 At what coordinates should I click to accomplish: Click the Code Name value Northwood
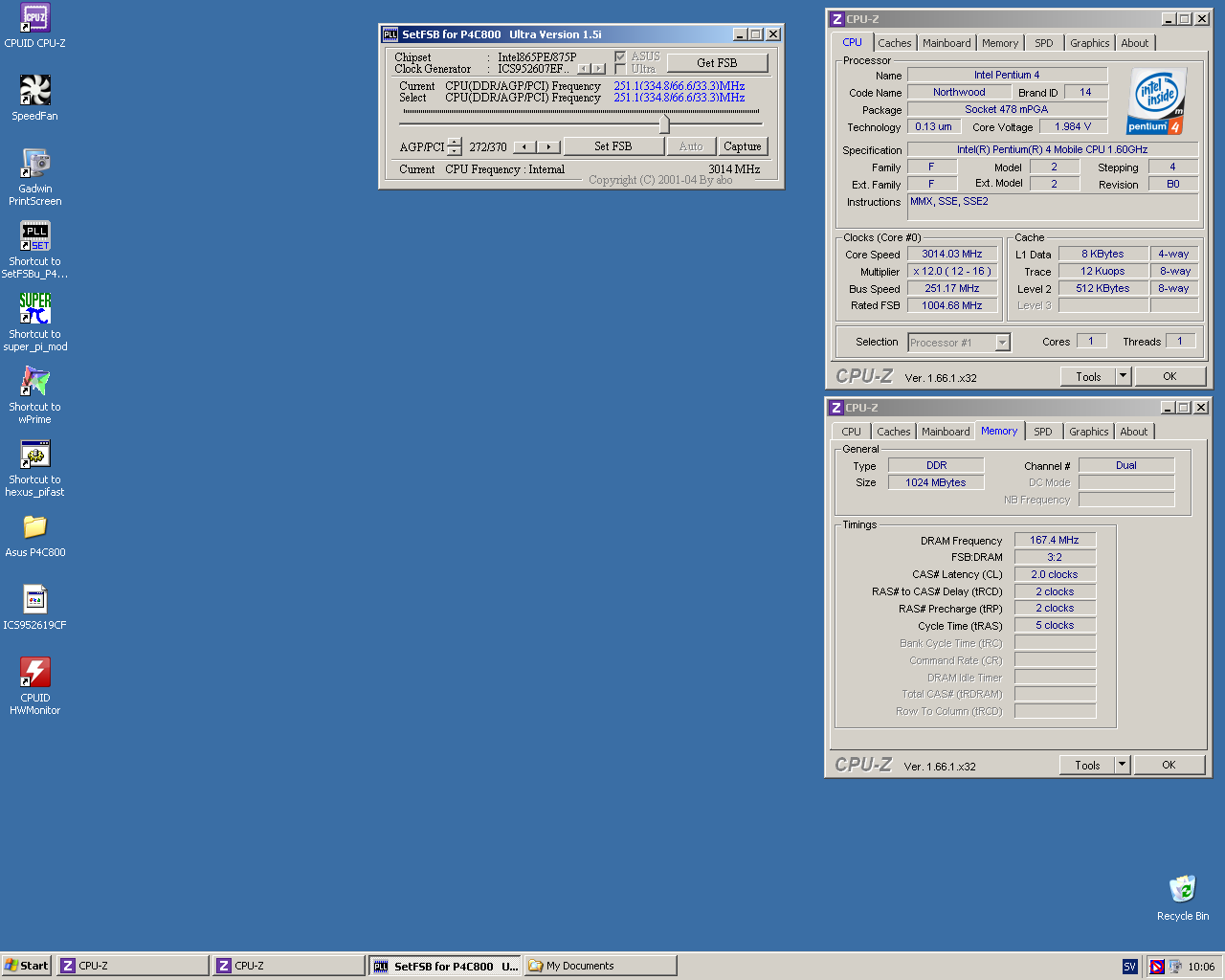pos(959,93)
